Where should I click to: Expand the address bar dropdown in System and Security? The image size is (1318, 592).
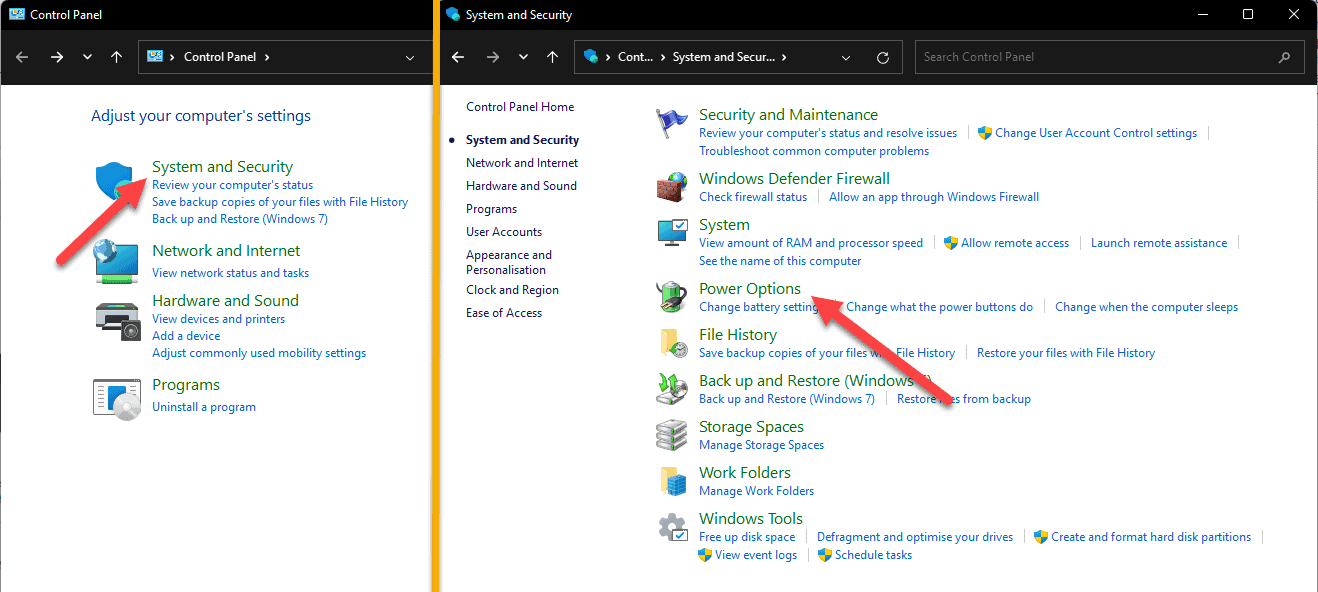coord(847,58)
